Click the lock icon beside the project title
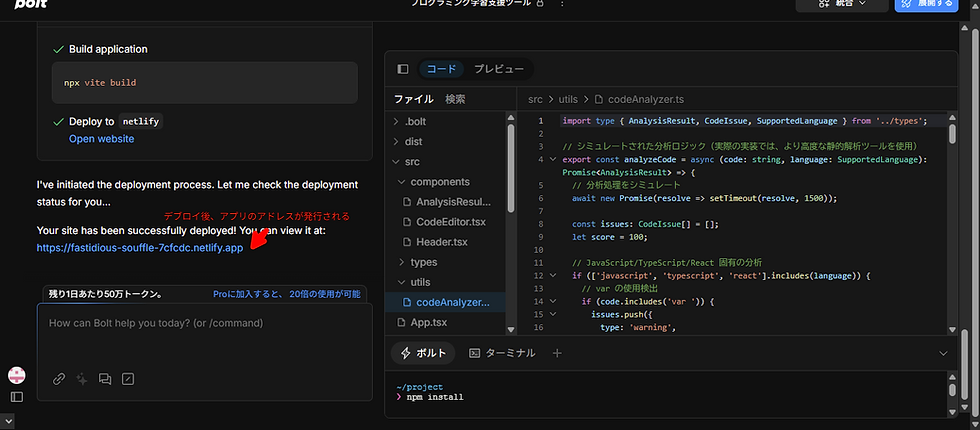This screenshot has width=980, height=430. click(x=540, y=3)
